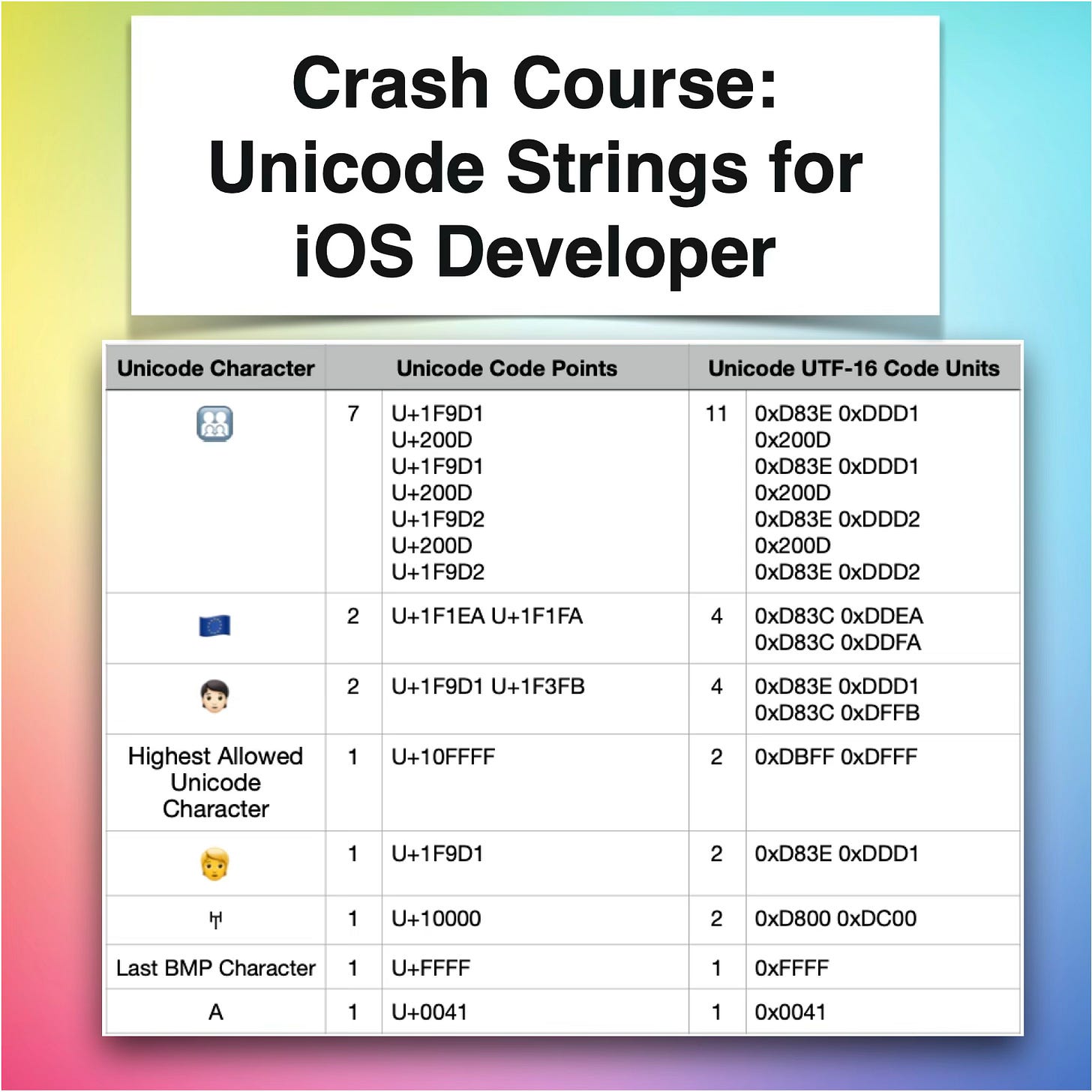This screenshot has width=1092, height=1092.
Task: Click 'U+10000' code point
Action: coord(436,919)
